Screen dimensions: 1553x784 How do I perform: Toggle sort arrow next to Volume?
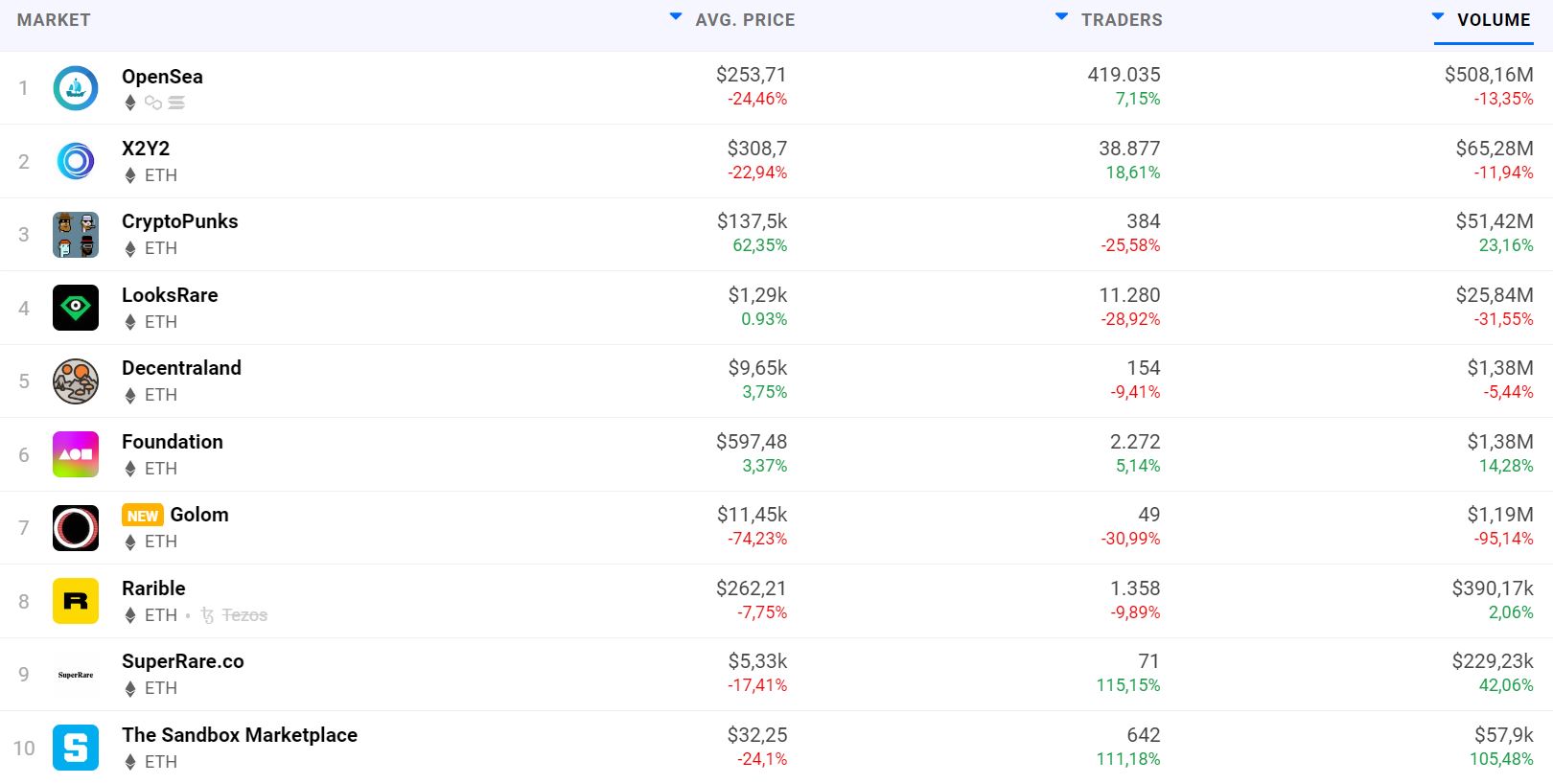click(1438, 17)
